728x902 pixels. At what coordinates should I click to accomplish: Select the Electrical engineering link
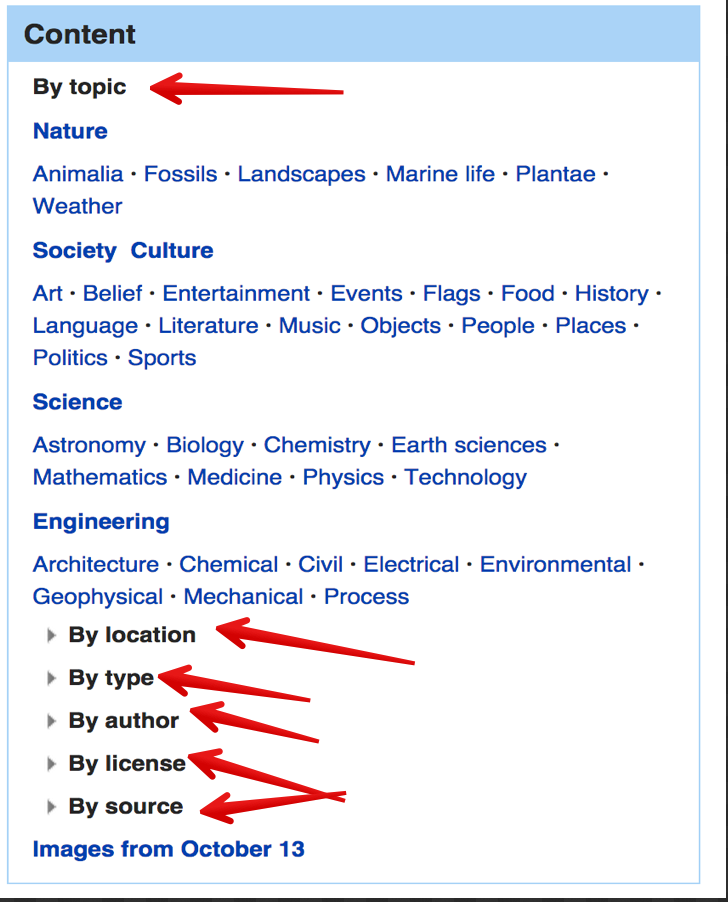[x=411, y=564]
